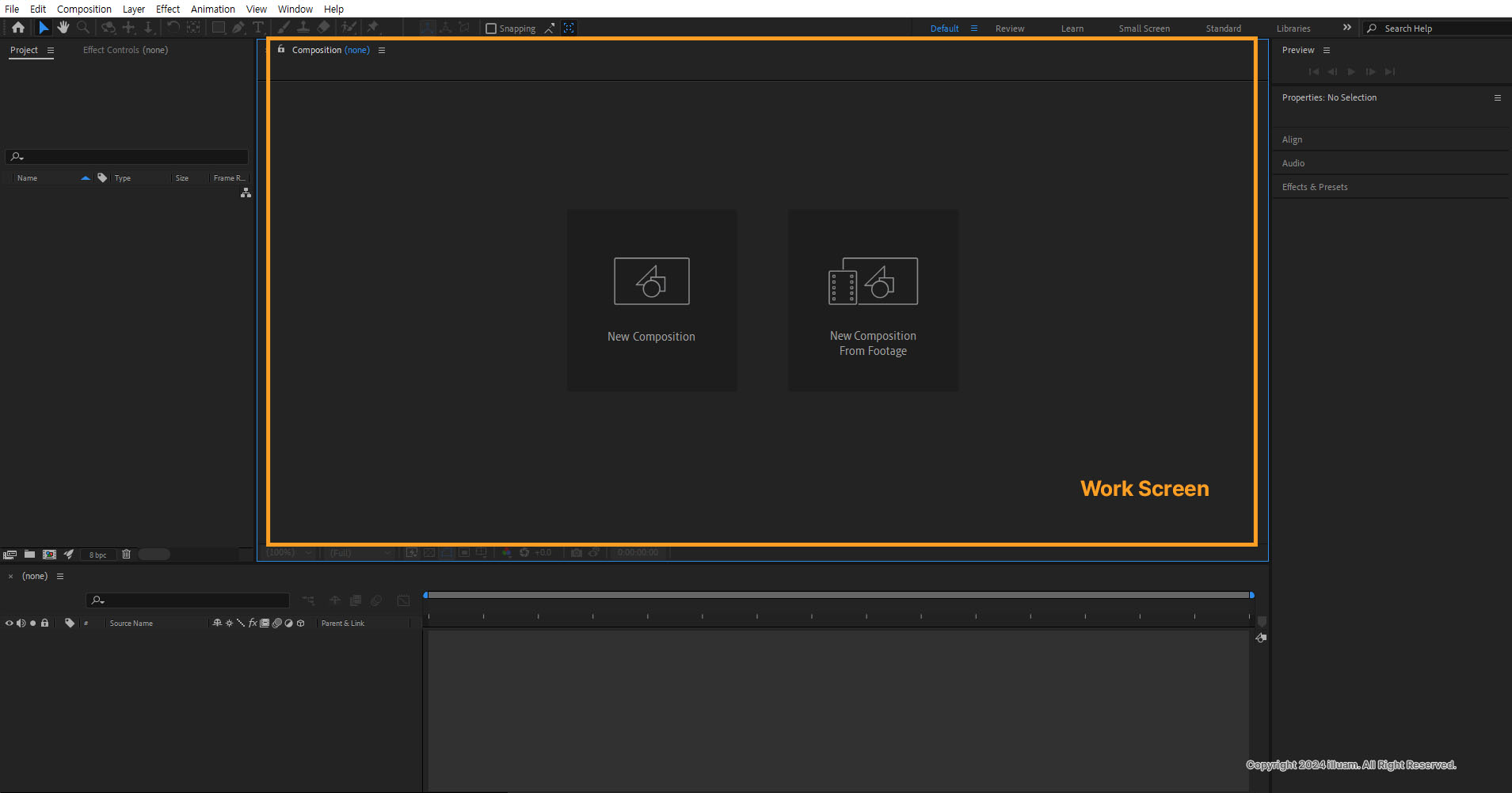Select the Zoom magnifier tool

tap(83, 28)
